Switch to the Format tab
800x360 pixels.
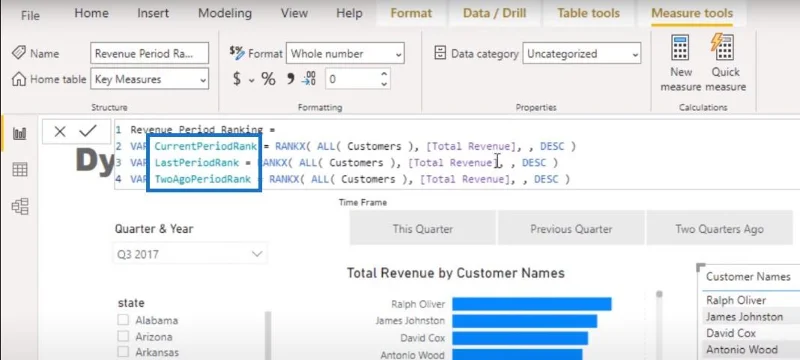point(411,14)
